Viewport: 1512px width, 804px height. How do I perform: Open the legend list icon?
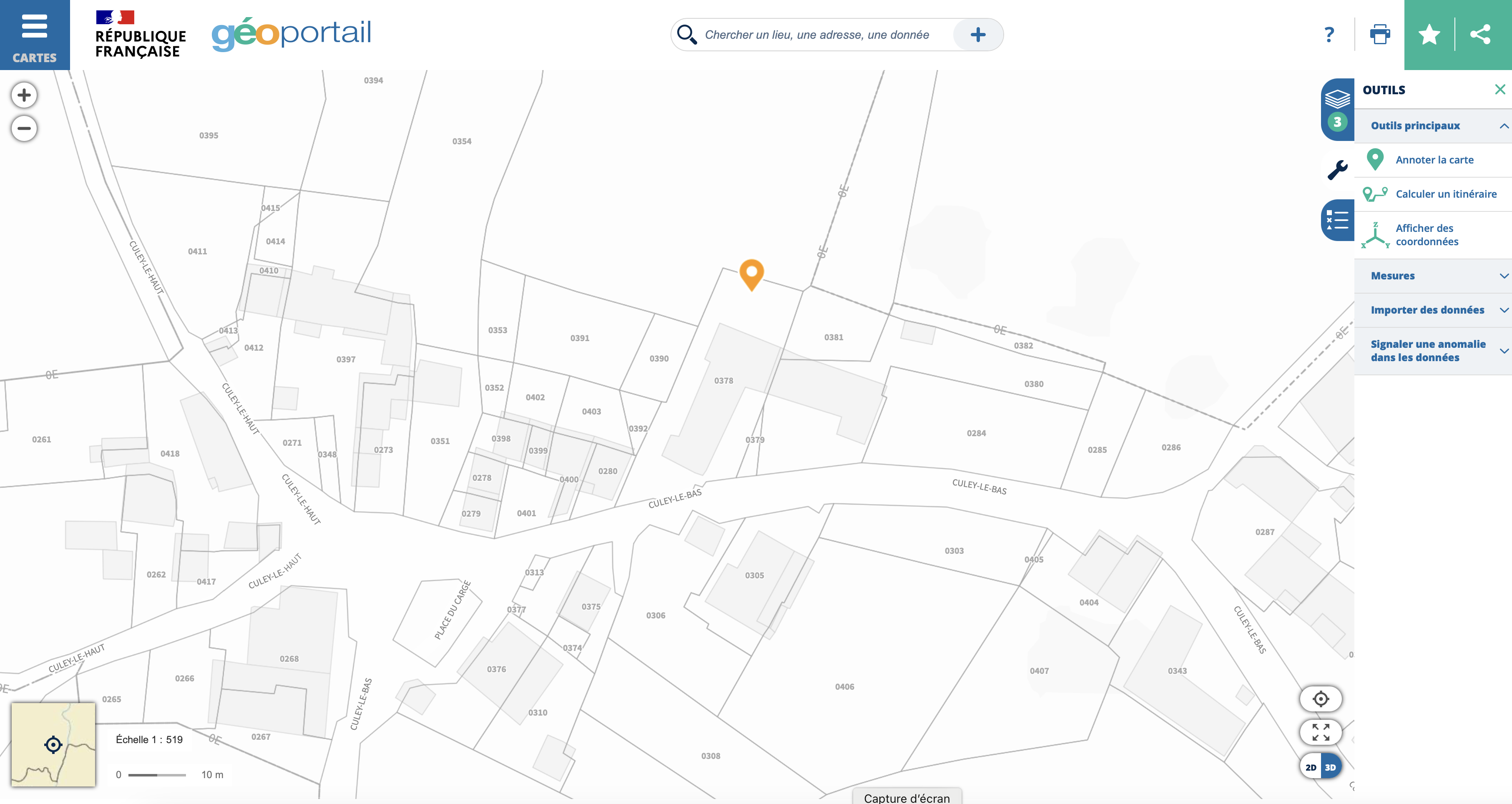click(x=1338, y=220)
